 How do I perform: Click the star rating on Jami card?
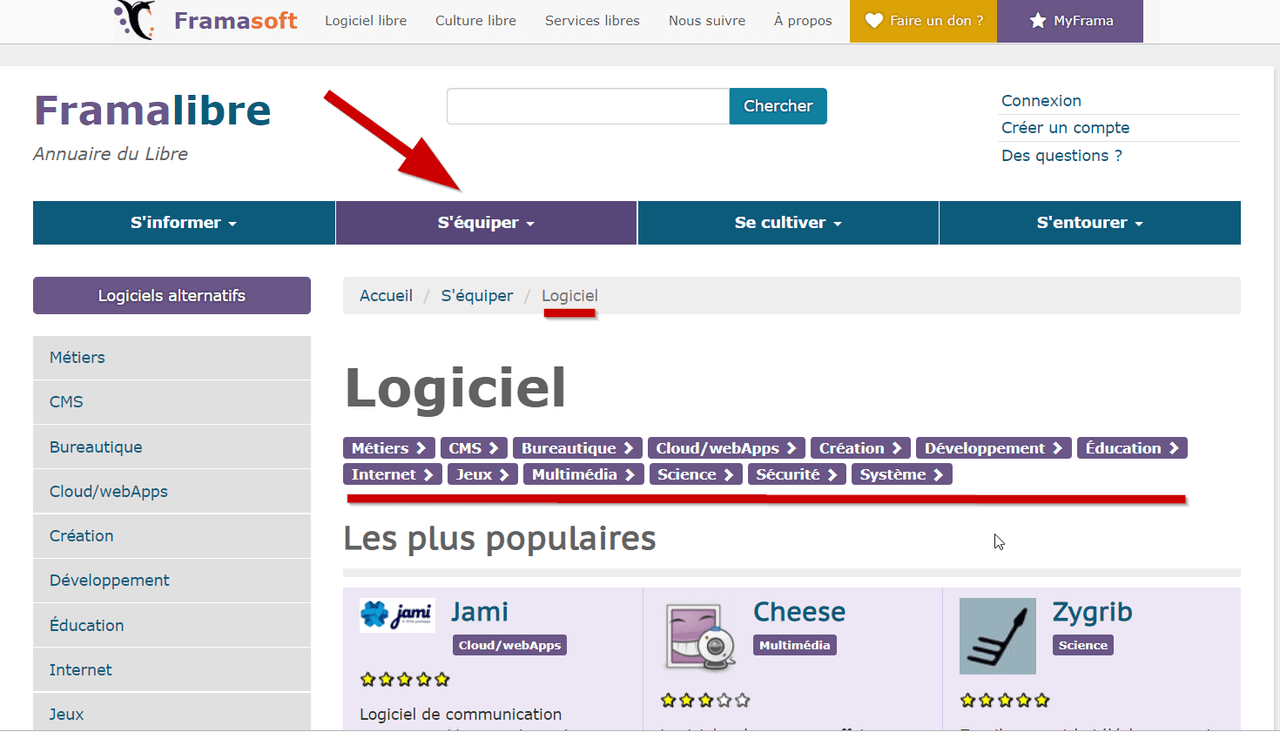click(405, 680)
